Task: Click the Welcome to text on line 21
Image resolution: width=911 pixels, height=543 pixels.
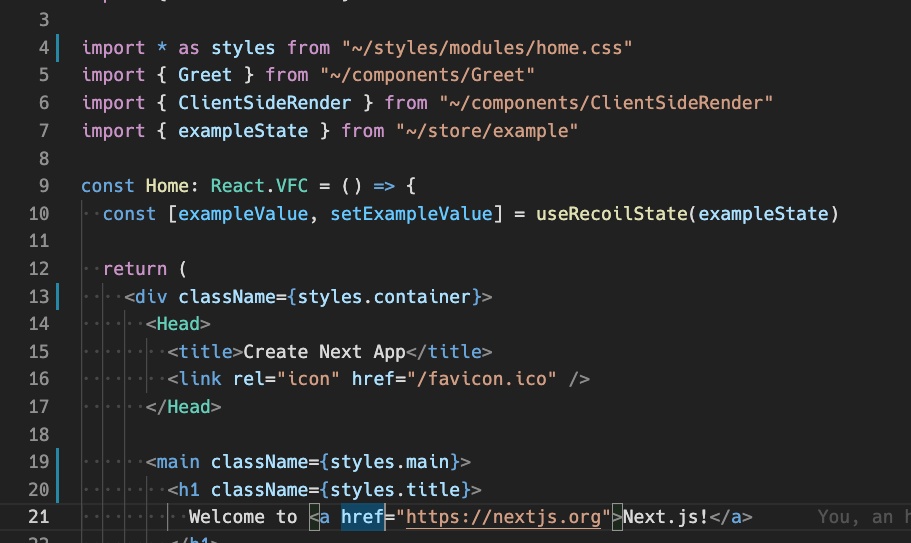Action: point(243,516)
